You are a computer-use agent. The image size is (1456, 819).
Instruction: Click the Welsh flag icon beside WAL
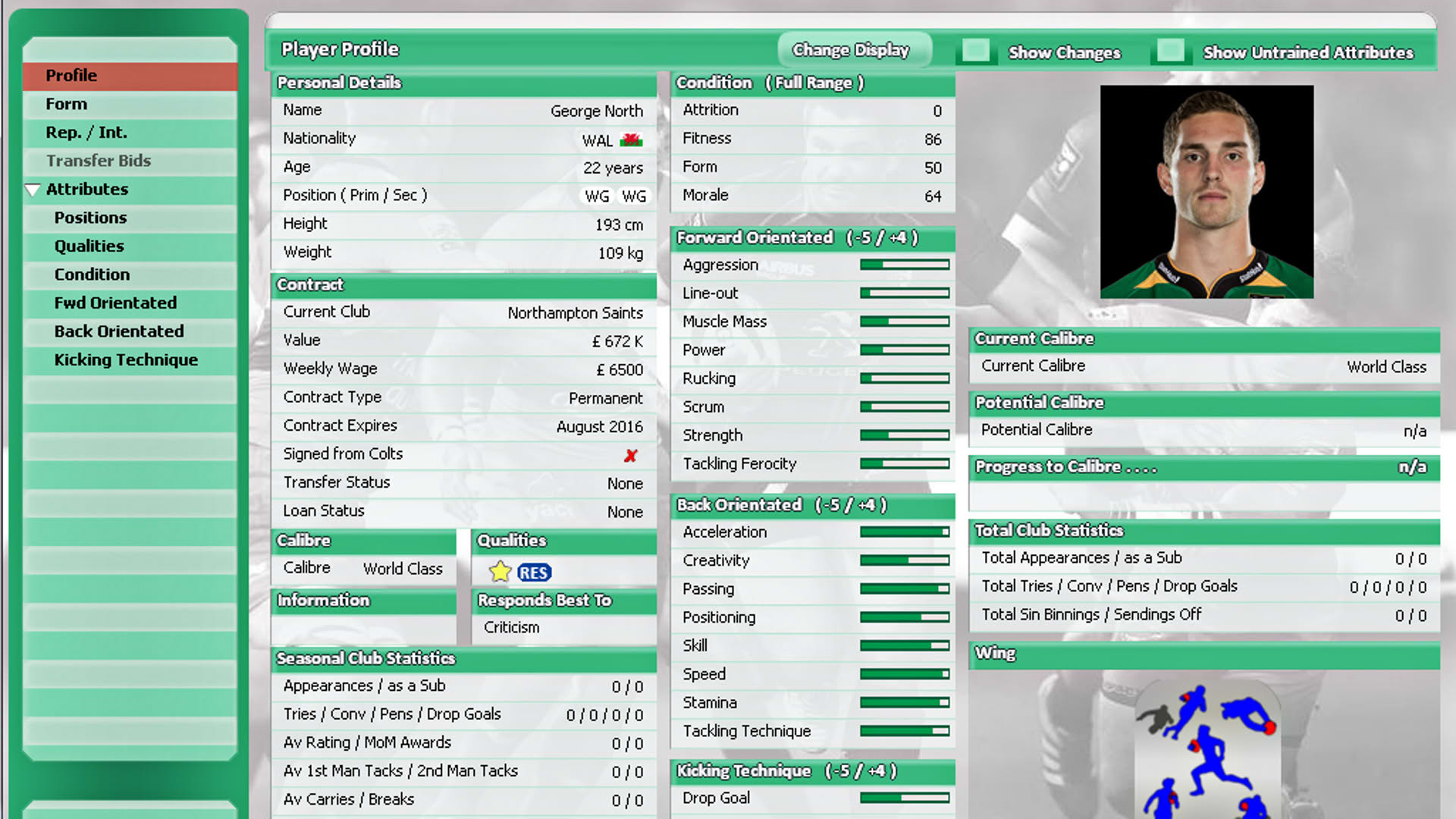(631, 140)
